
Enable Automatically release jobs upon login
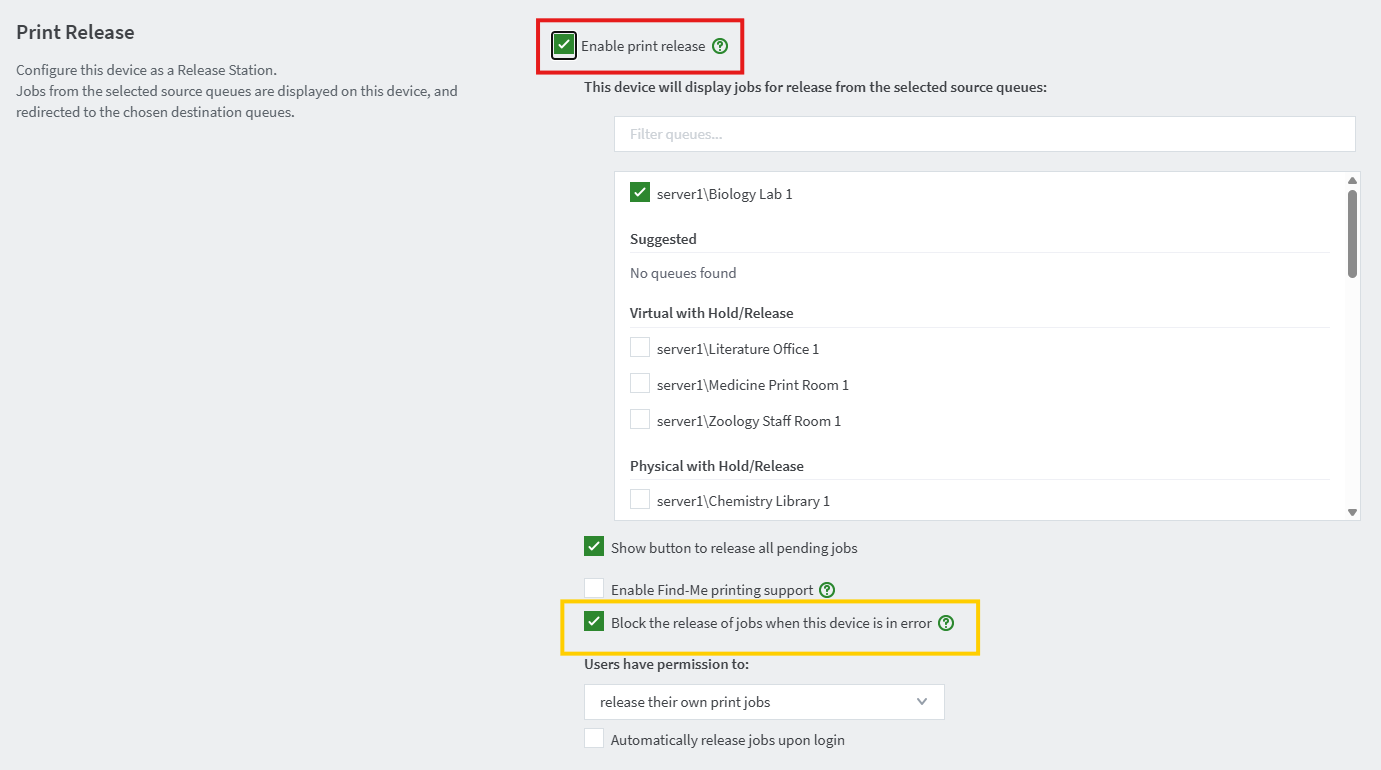point(594,739)
